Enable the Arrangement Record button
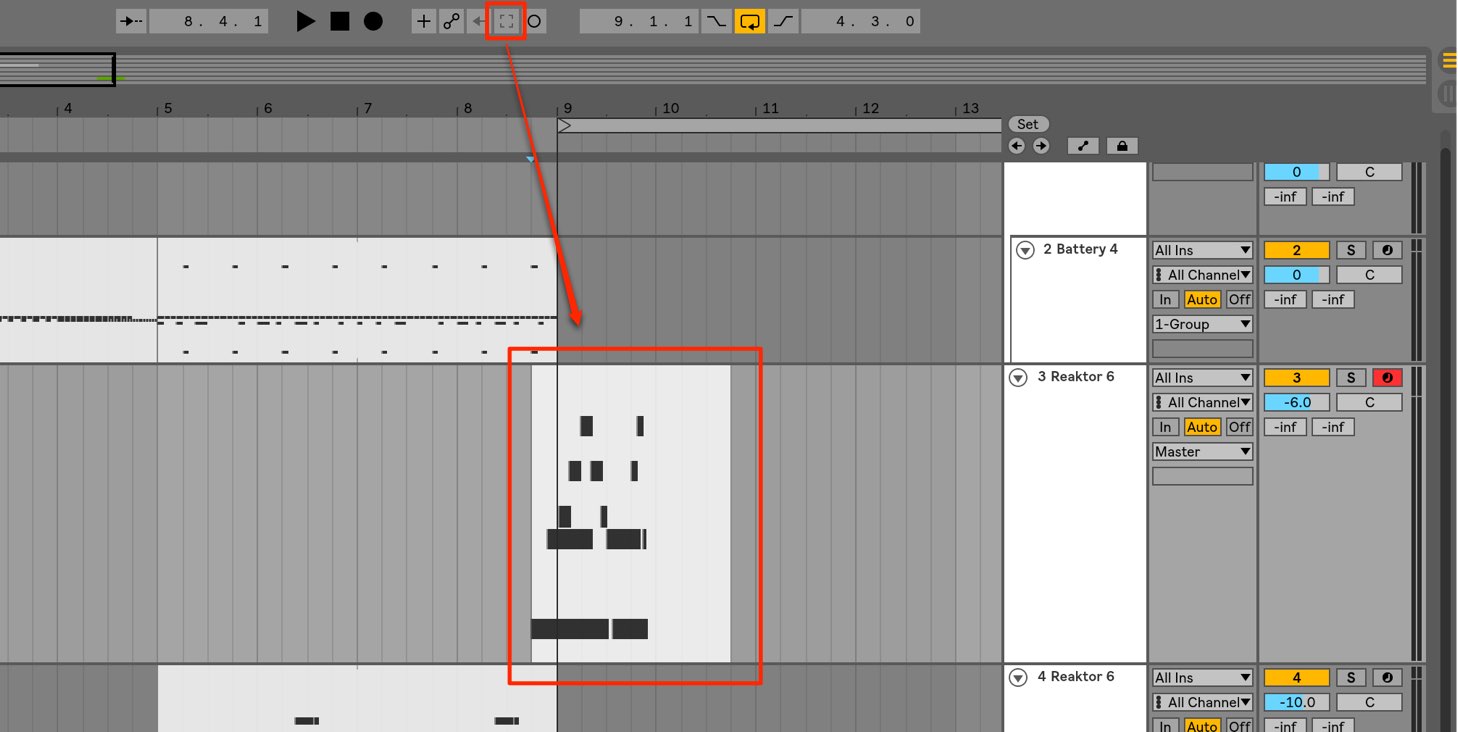This screenshot has height=732, width=1458. pyautogui.click(x=373, y=21)
